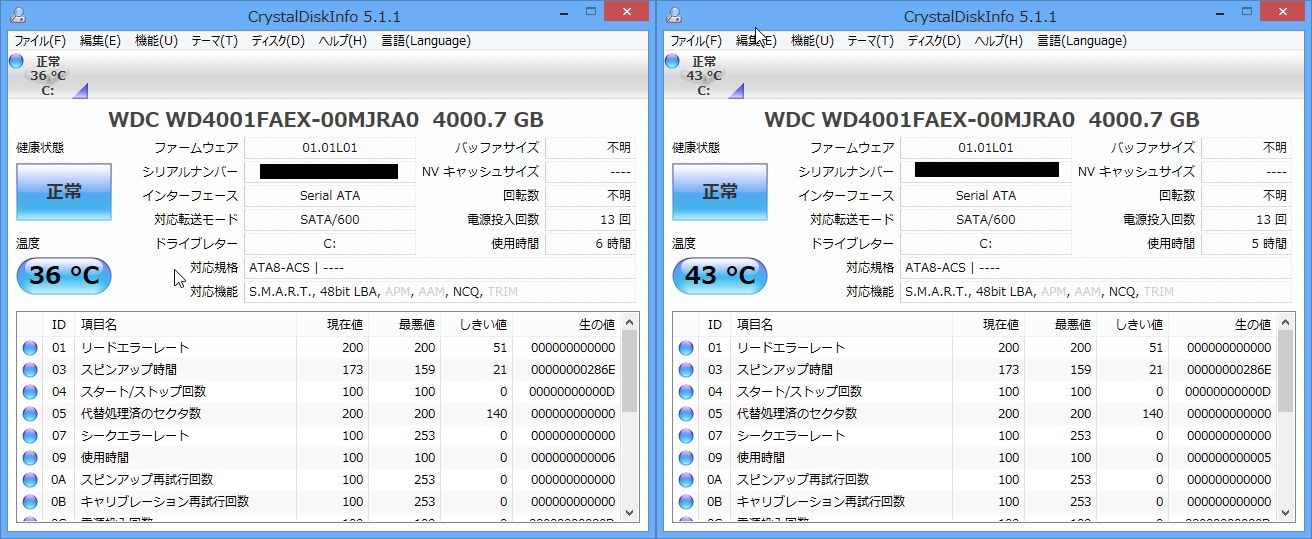Image resolution: width=1312 pixels, height=539 pixels.
Task: Click the 43 °C temperature indicator
Action: [720, 275]
